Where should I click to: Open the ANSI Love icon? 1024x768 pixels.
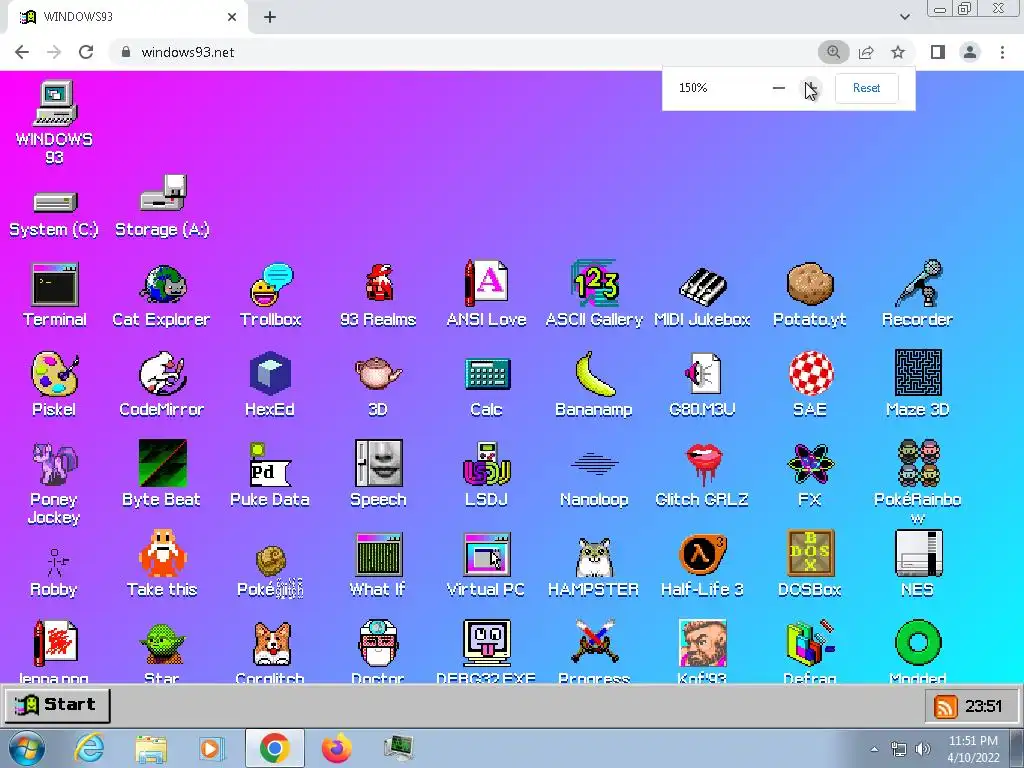(486, 283)
